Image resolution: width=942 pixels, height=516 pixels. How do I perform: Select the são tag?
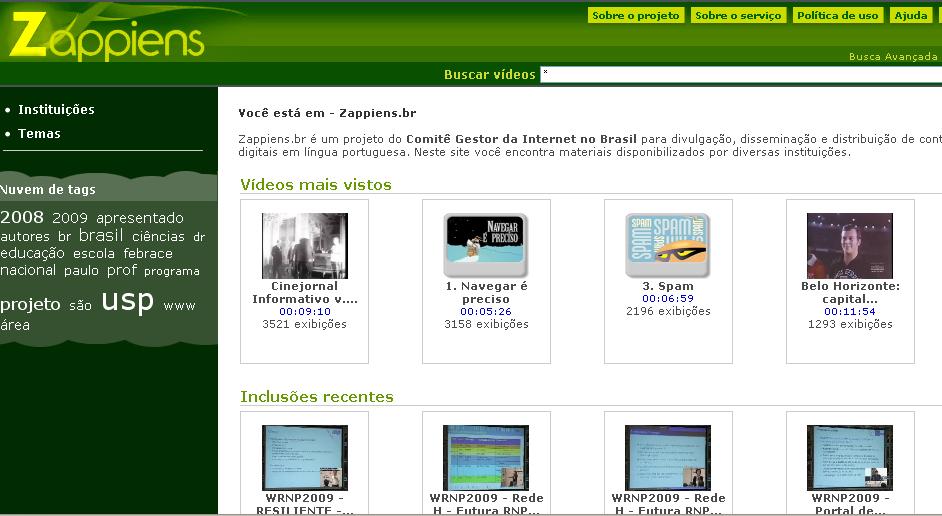(80, 306)
